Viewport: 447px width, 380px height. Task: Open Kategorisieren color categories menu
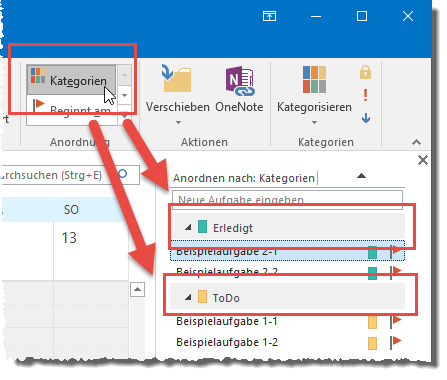click(x=314, y=95)
